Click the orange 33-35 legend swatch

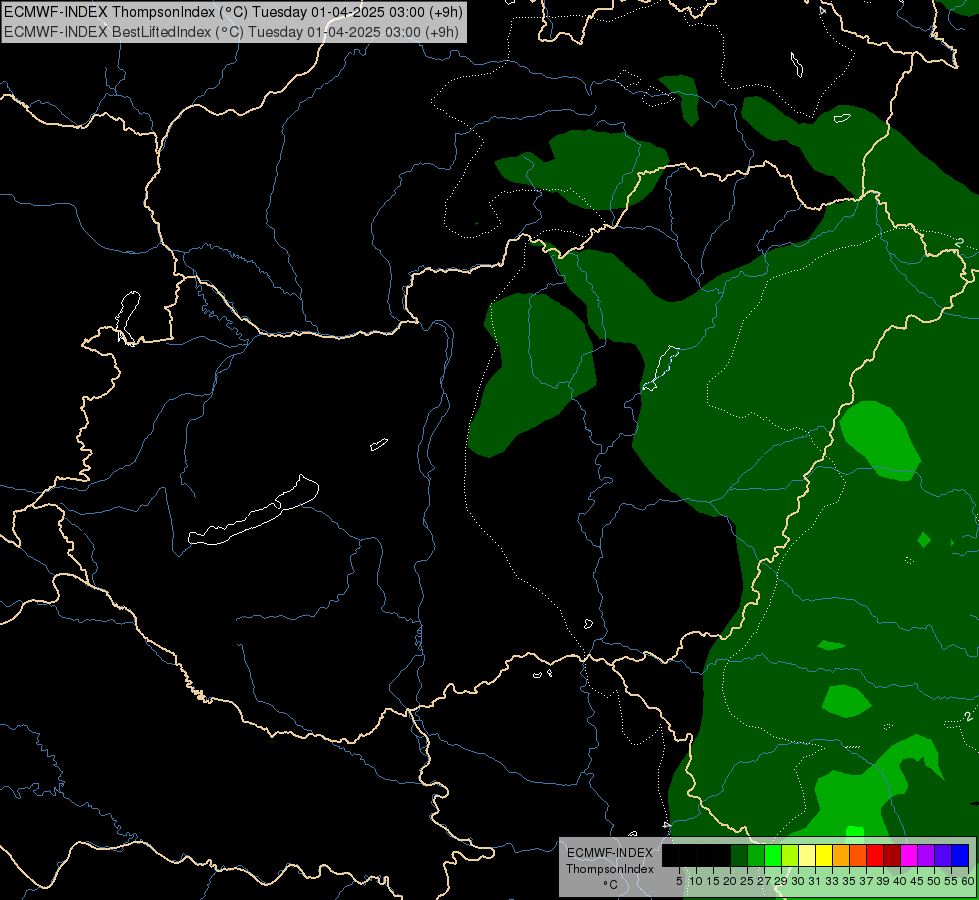pos(841,856)
